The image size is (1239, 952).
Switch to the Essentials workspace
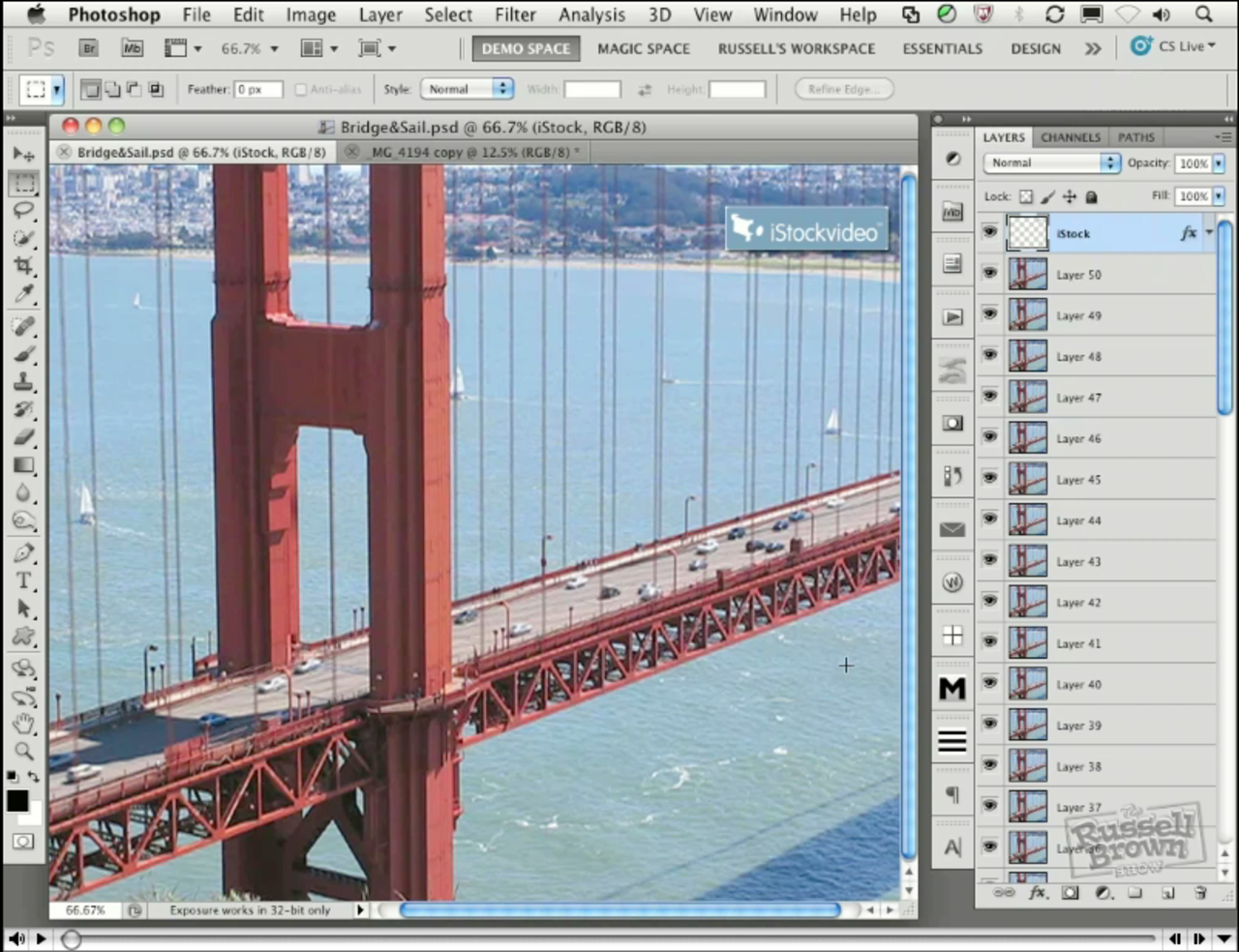click(x=942, y=48)
